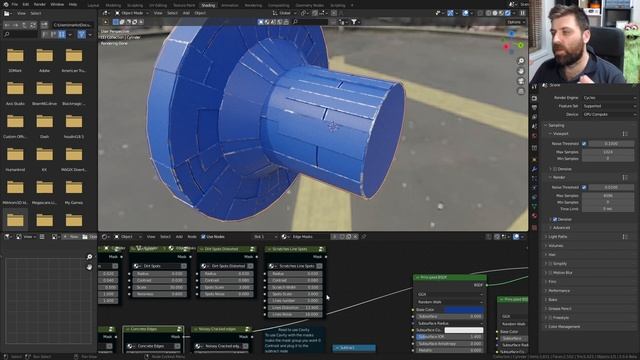Click the pin icon in the node editor header
Viewport: 640px width, 360px height.
(x=364, y=237)
